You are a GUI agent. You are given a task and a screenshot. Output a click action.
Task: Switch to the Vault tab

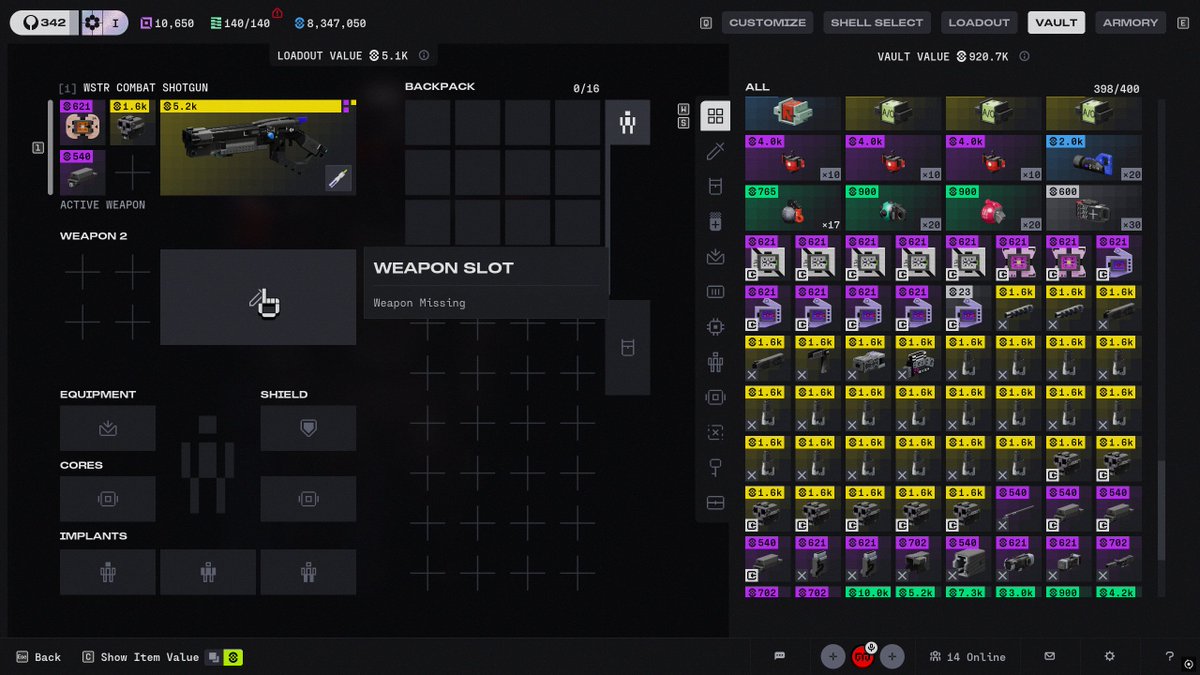pos(1056,22)
